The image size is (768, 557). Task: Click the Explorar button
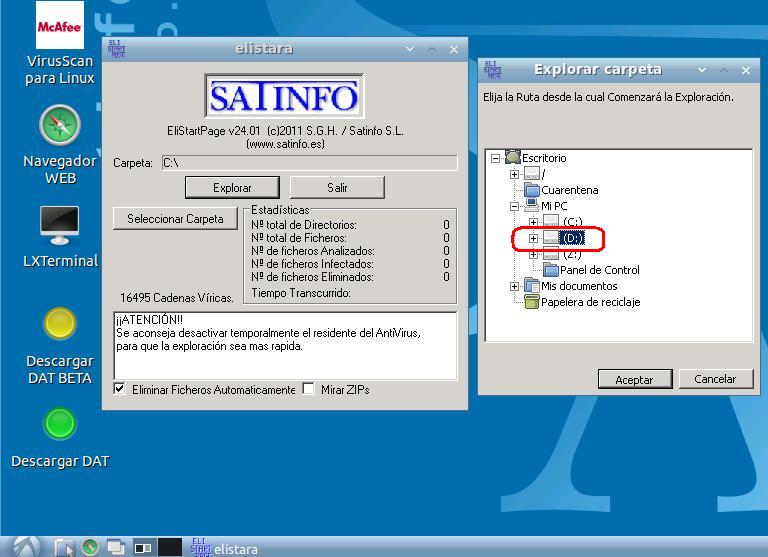point(232,188)
